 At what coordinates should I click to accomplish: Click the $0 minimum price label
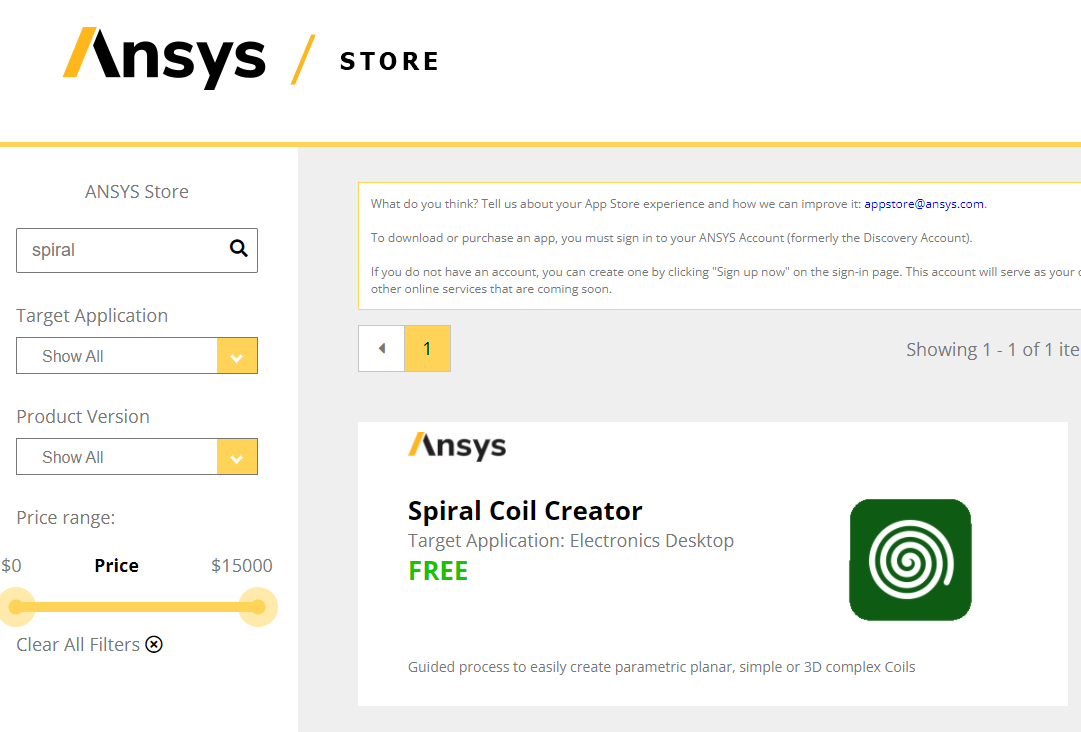click(11, 566)
